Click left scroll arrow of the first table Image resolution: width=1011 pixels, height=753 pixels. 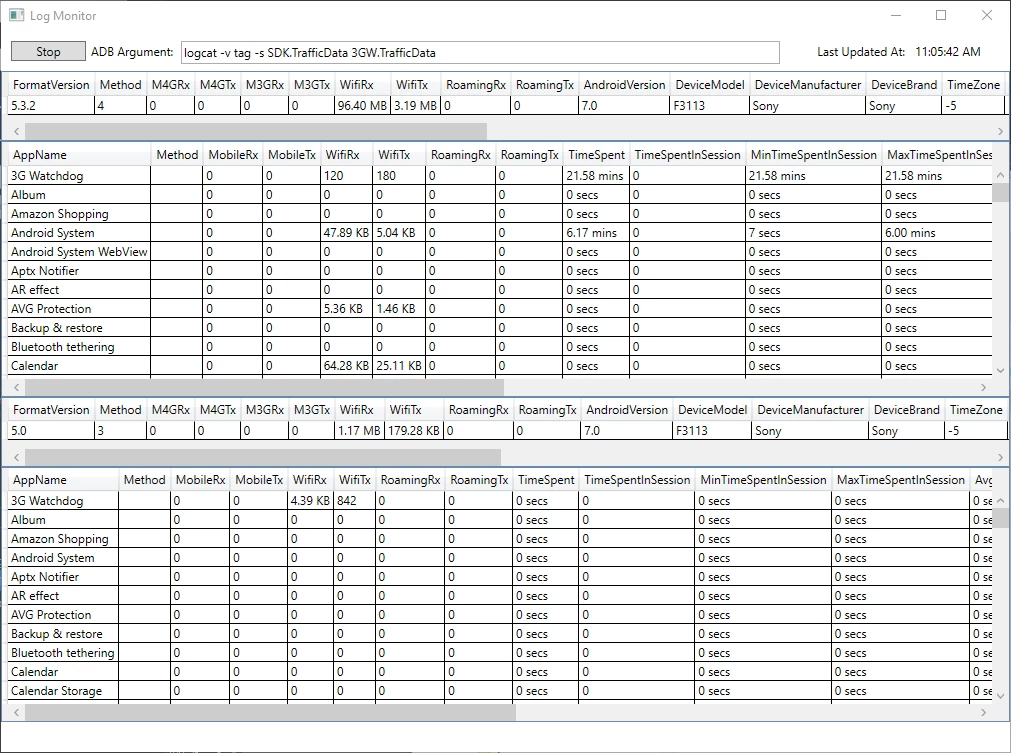tap(17, 132)
